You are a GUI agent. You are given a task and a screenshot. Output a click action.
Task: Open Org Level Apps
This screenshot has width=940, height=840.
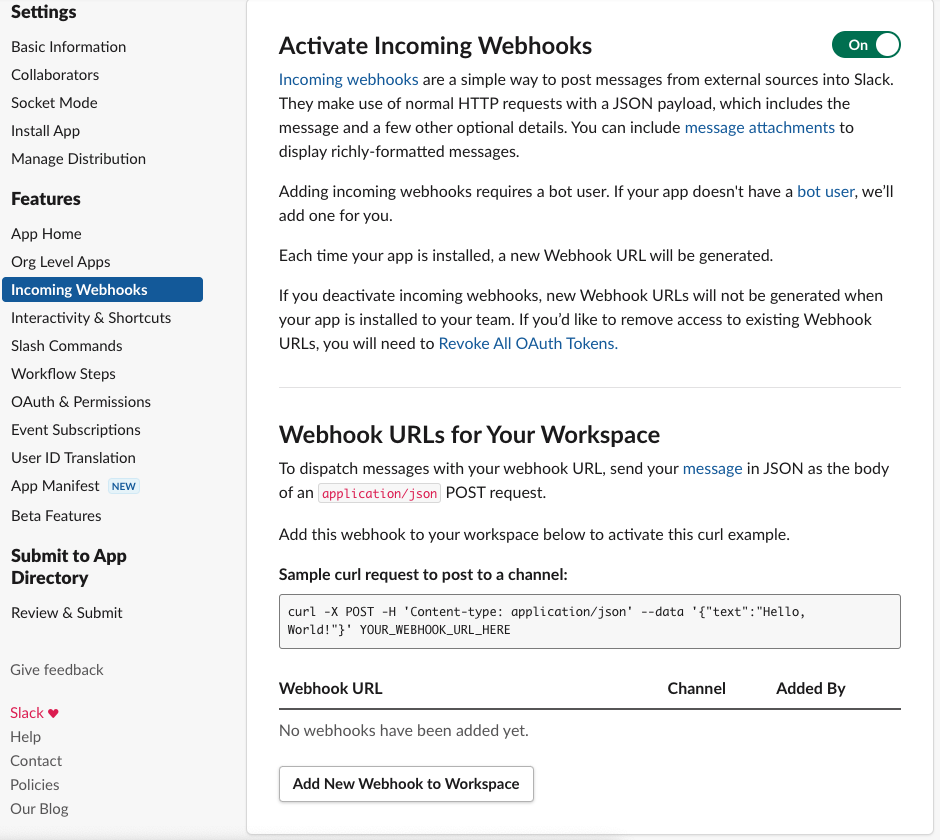(61, 262)
